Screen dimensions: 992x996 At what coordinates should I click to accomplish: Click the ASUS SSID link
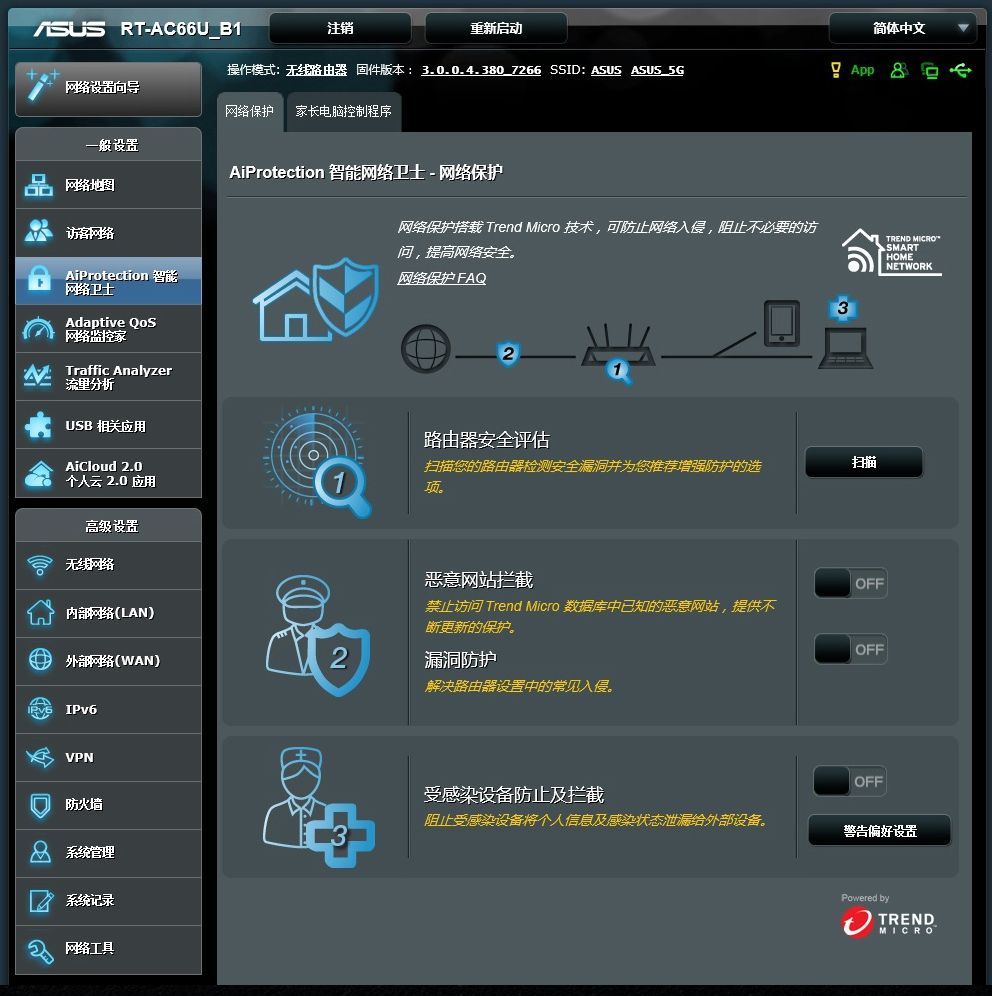click(606, 70)
